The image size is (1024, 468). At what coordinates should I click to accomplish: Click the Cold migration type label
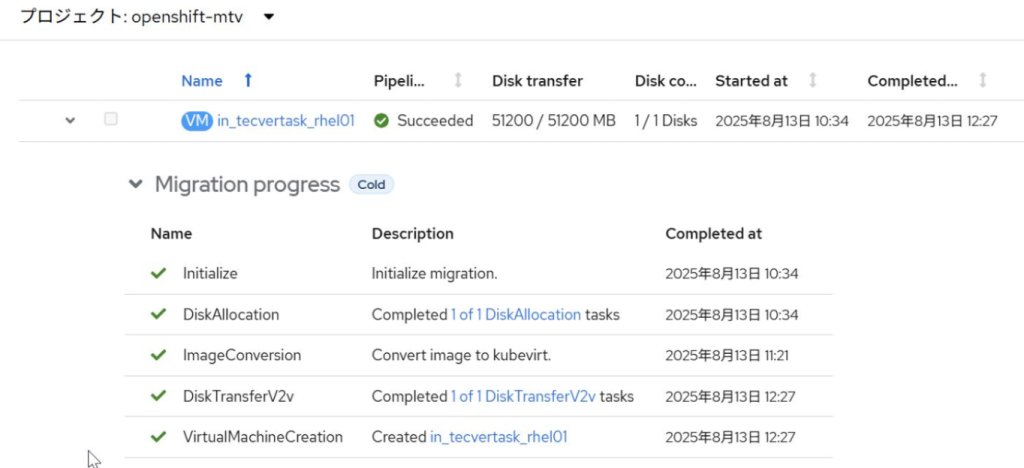coord(372,185)
